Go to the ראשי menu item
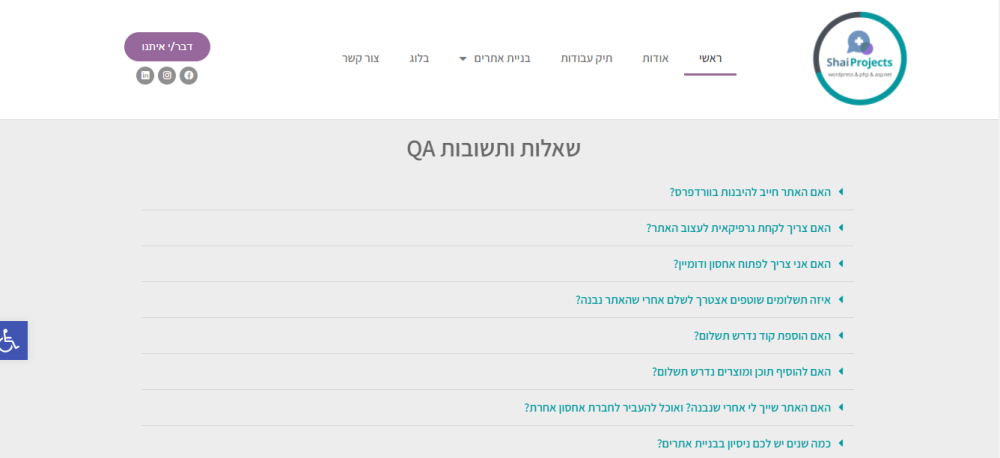This screenshot has height=458, width=1000. [710, 59]
